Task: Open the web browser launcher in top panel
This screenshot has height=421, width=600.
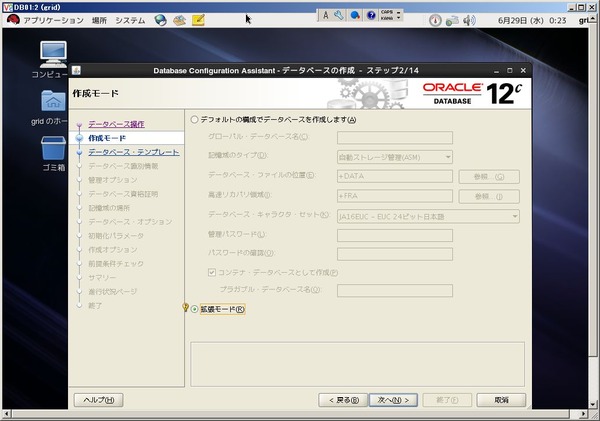Action: [x=160, y=20]
